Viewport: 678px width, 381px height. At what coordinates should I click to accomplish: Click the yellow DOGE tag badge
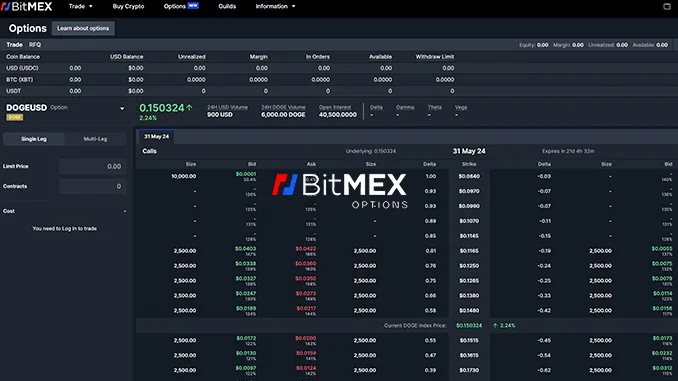pyautogui.click(x=15, y=117)
